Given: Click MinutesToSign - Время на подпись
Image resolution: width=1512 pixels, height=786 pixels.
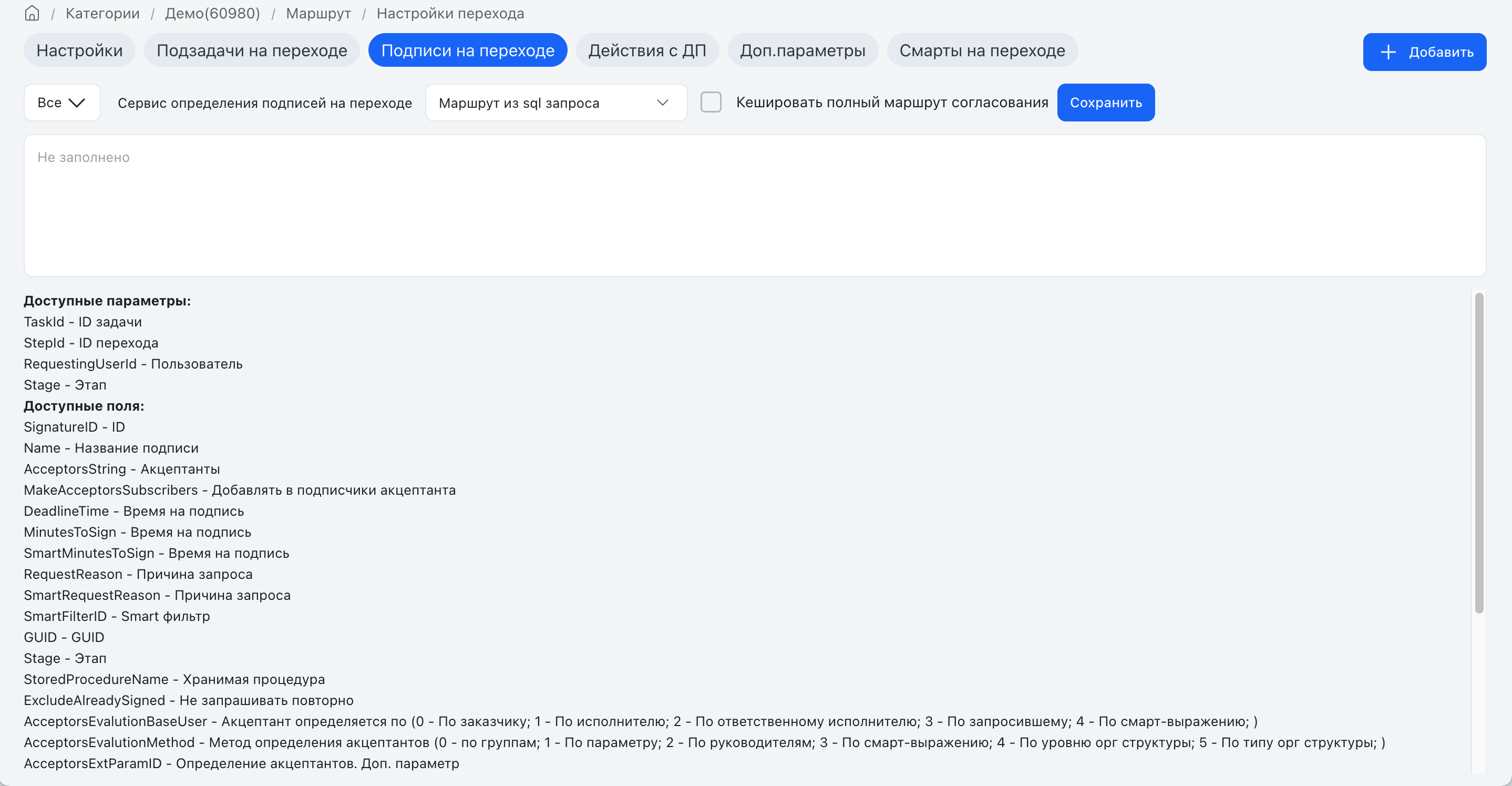Looking at the screenshot, I should 137,533.
